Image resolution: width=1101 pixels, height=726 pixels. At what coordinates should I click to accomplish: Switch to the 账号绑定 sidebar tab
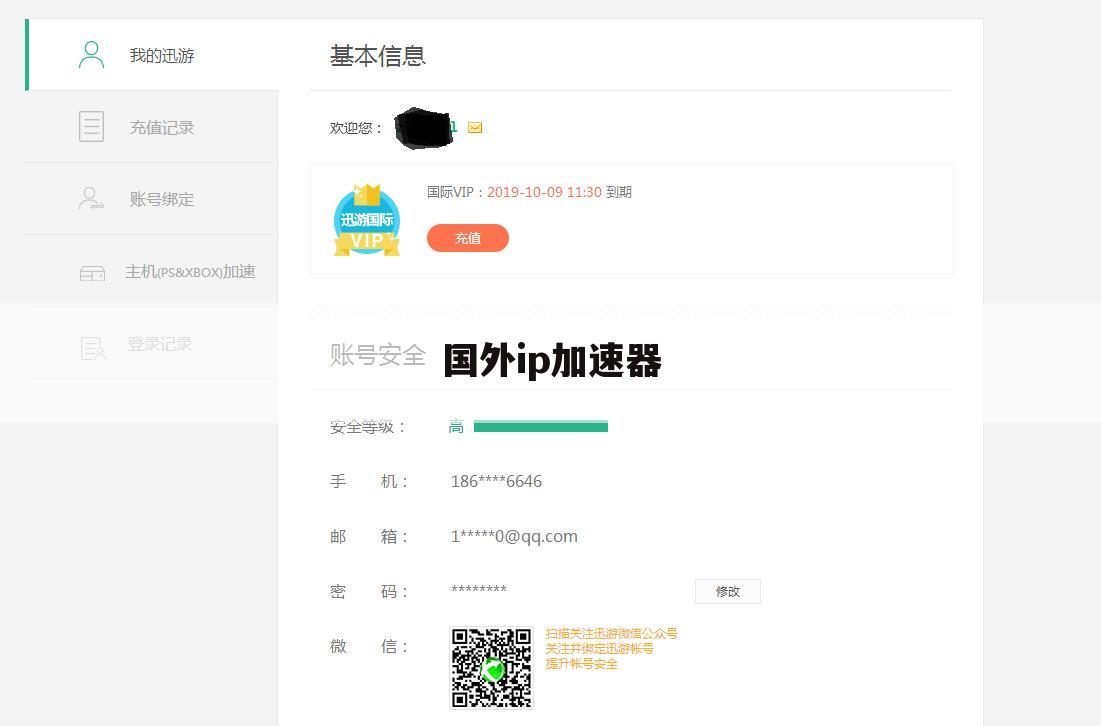152,199
